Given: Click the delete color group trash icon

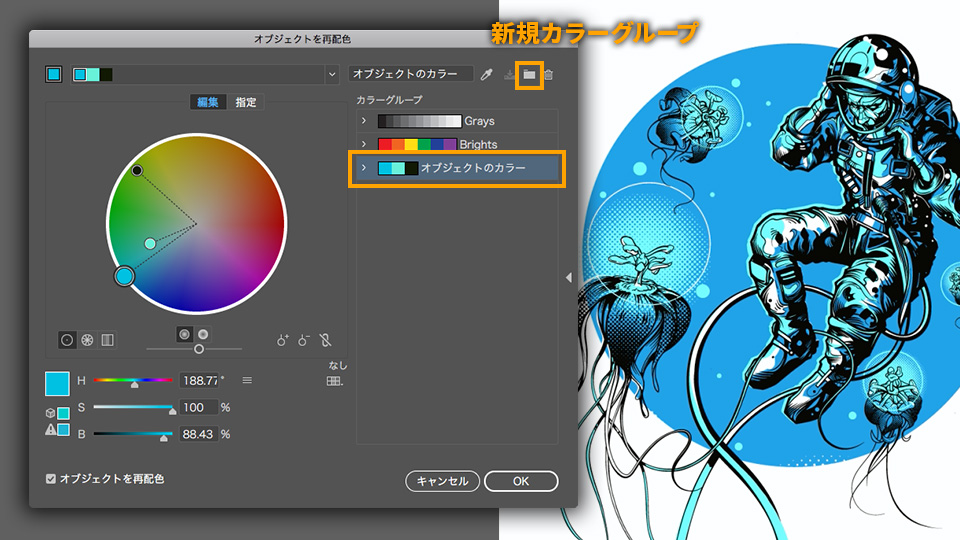Looking at the screenshot, I should [549, 75].
